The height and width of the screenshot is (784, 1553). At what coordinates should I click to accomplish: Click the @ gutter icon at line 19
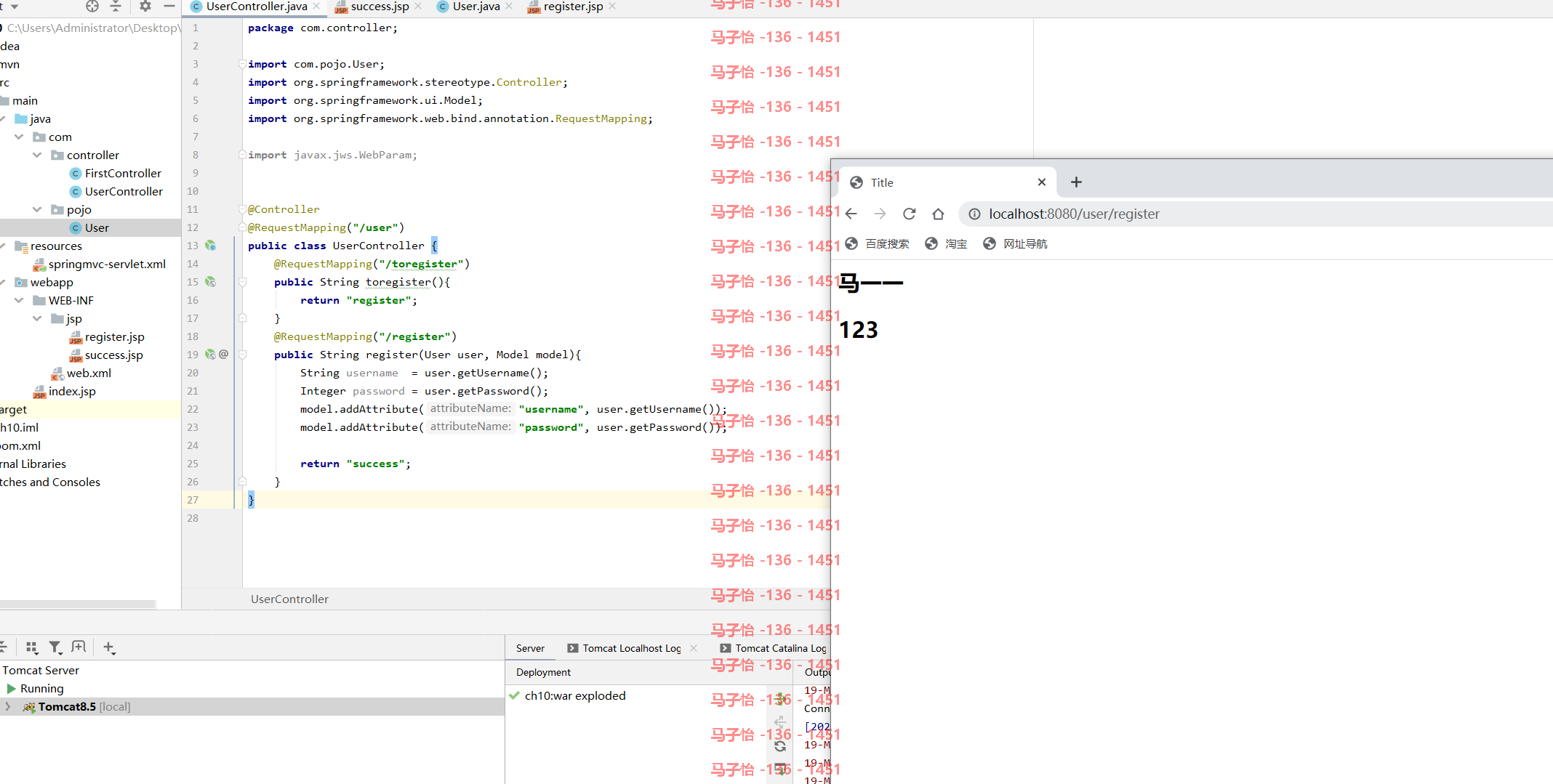pos(224,354)
